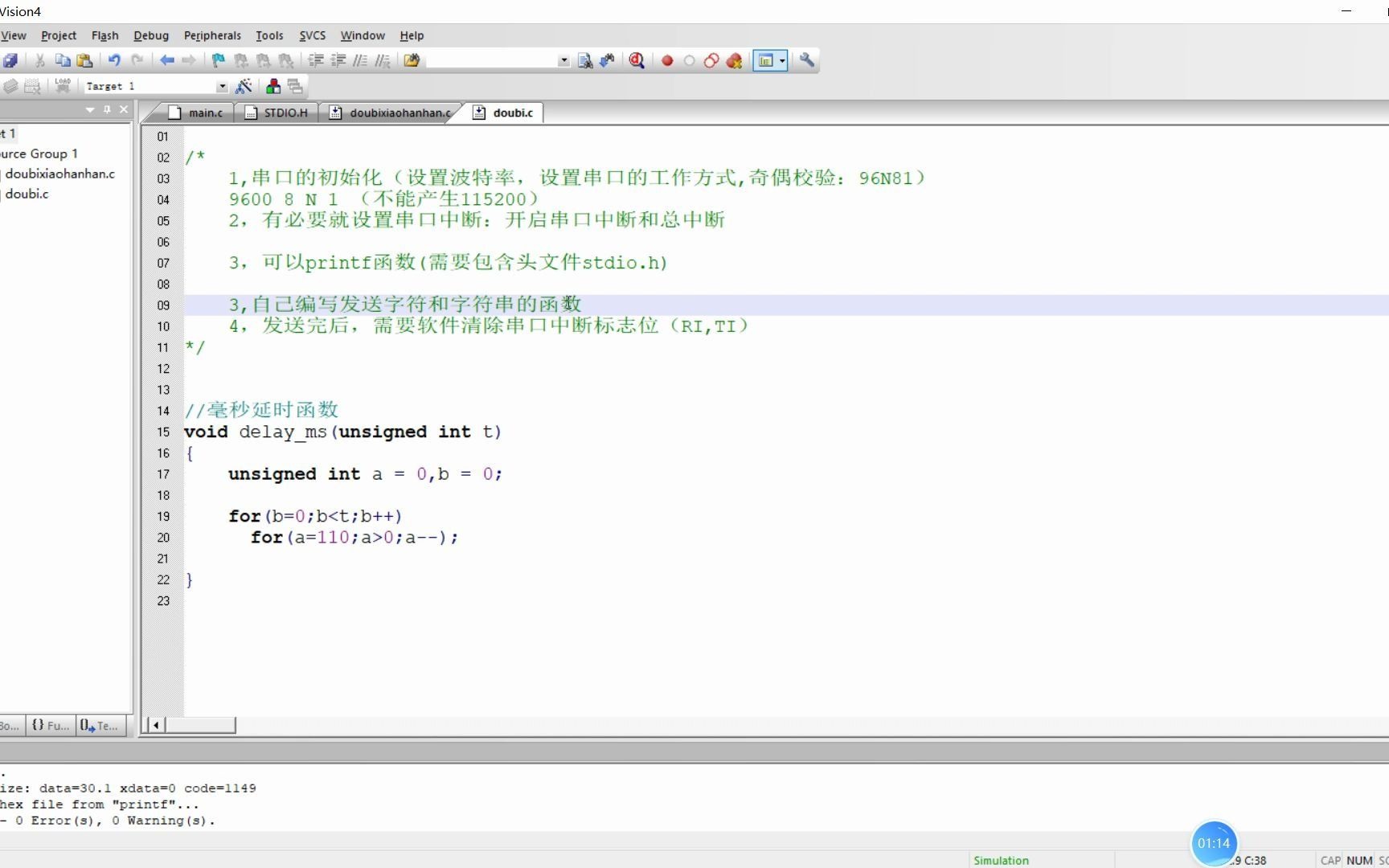Open the Peripherals menu
1389x868 pixels.
pyautogui.click(x=212, y=35)
